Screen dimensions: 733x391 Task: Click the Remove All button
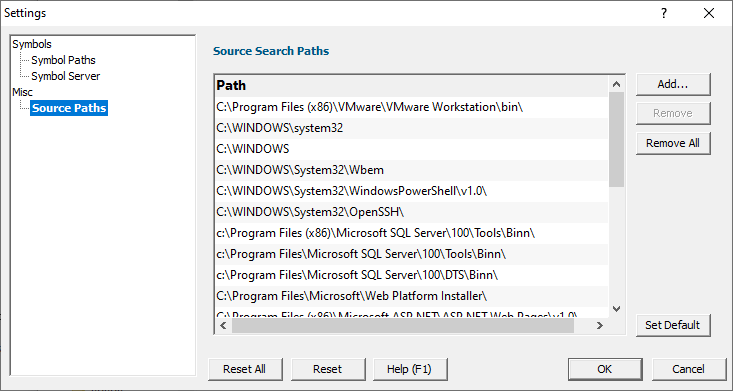[x=673, y=143]
